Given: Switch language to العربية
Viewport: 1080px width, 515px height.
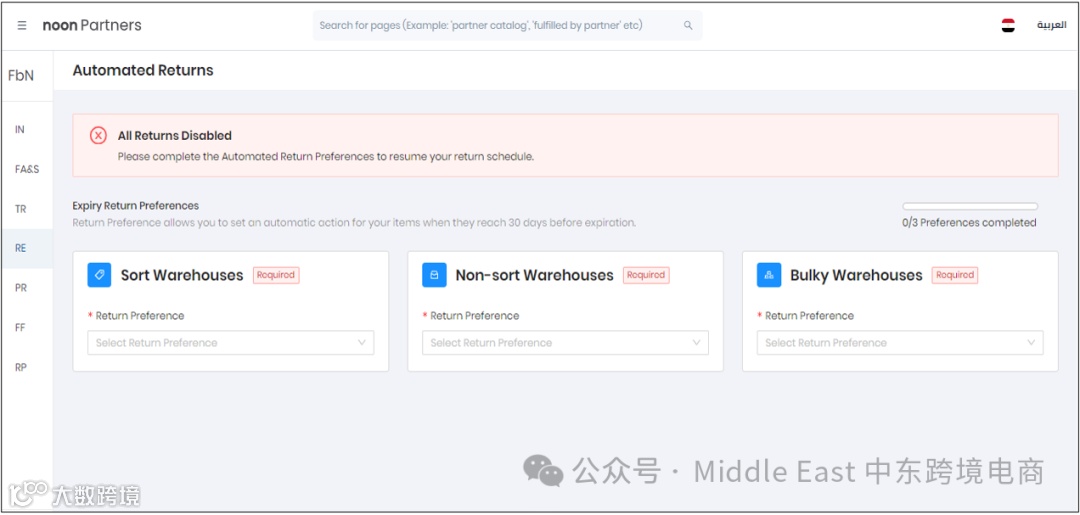Looking at the screenshot, I should click(x=1051, y=25).
